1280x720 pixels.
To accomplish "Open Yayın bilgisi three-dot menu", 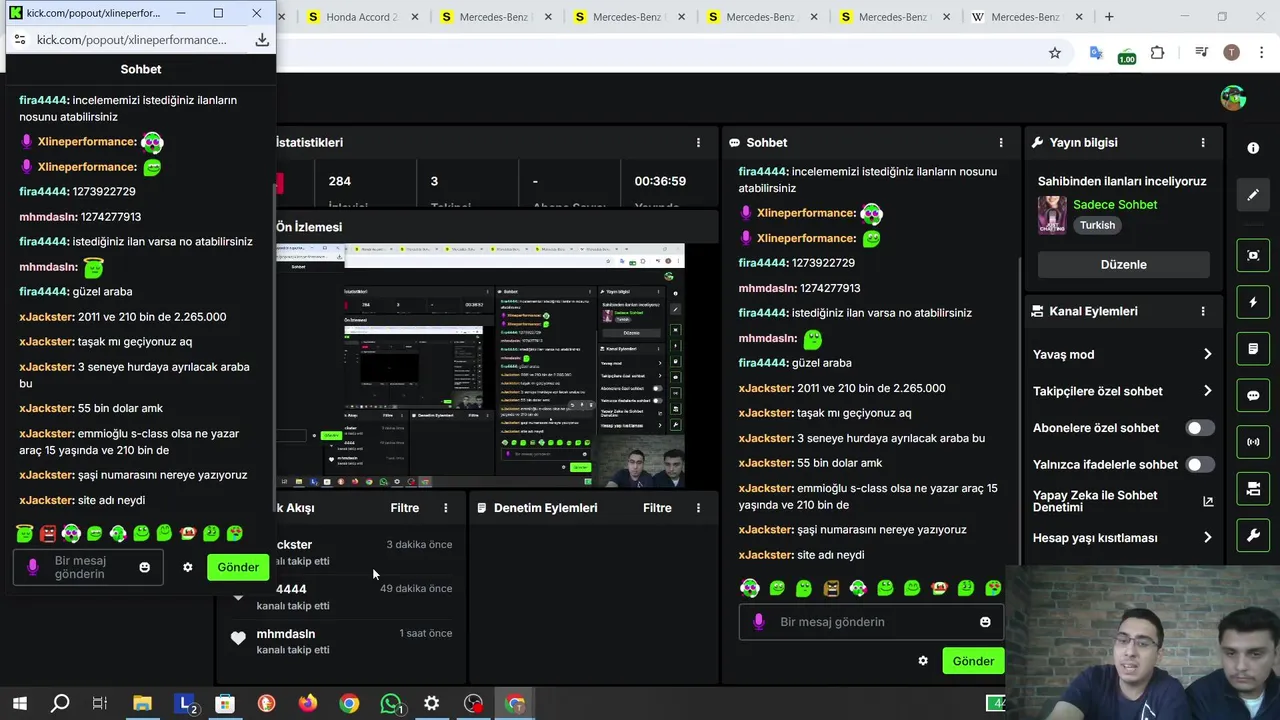I will (1203, 143).
